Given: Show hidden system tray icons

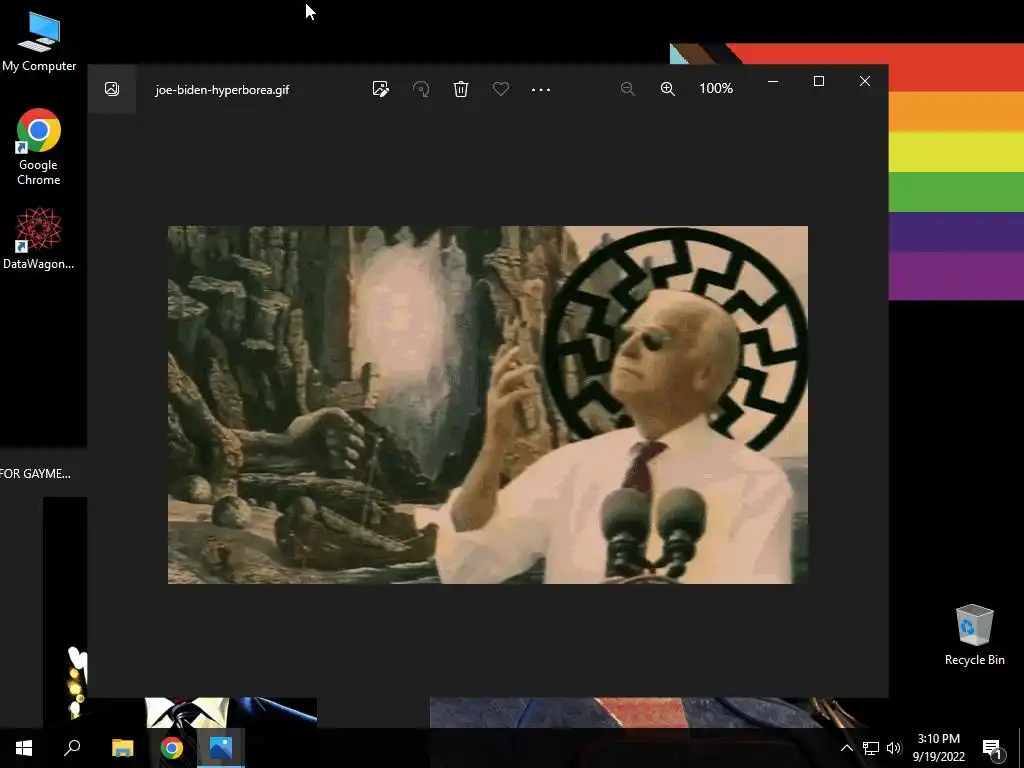Looking at the screenshot, I should pyautogui.click(x=846, y=748).
